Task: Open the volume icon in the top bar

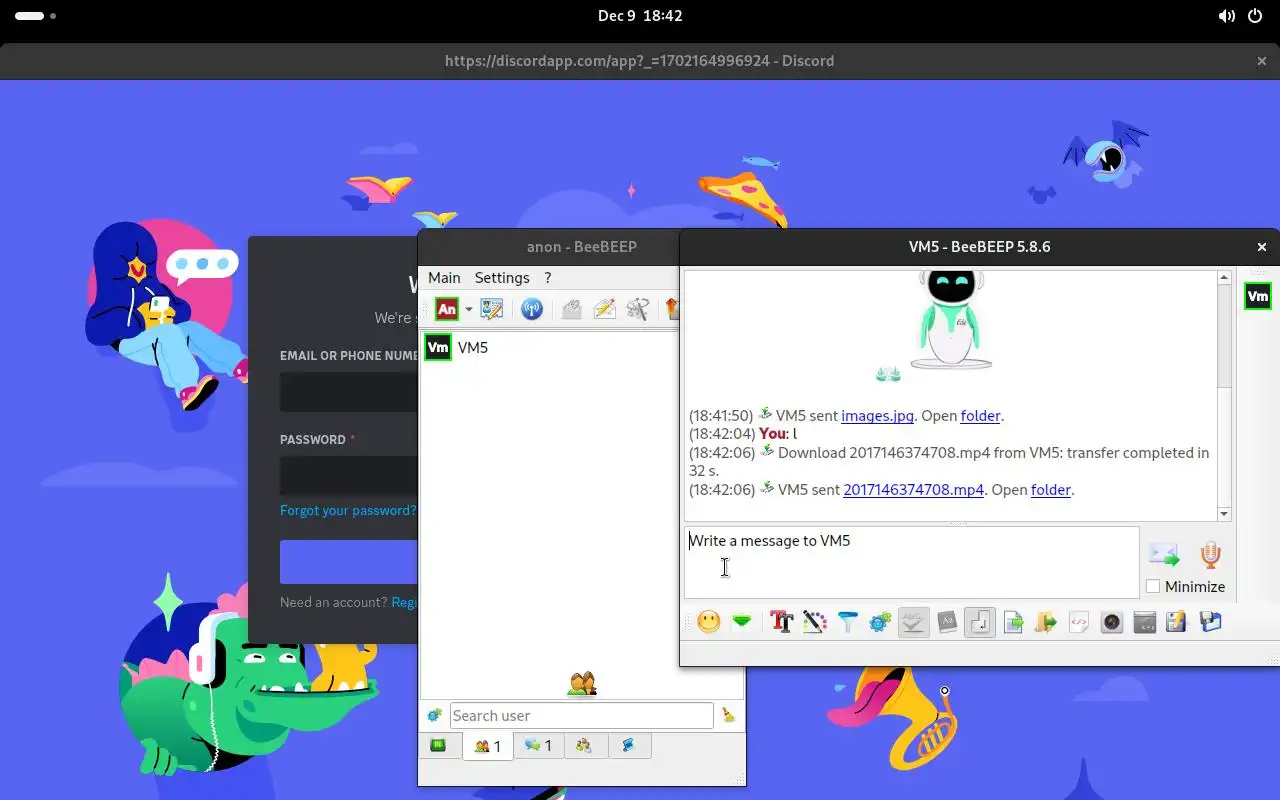Action: (x=1227, y=16)
